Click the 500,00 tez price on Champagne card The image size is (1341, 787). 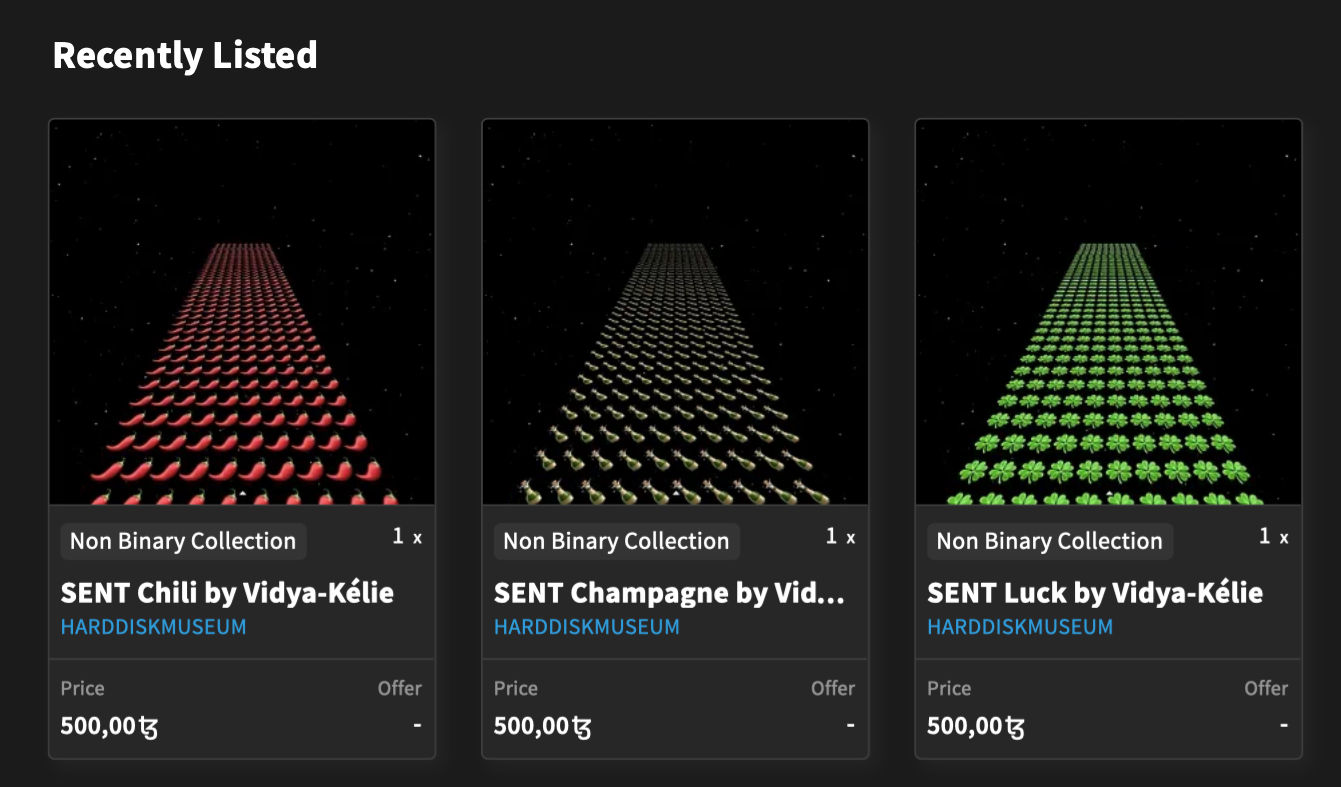[x=542, y=726]
